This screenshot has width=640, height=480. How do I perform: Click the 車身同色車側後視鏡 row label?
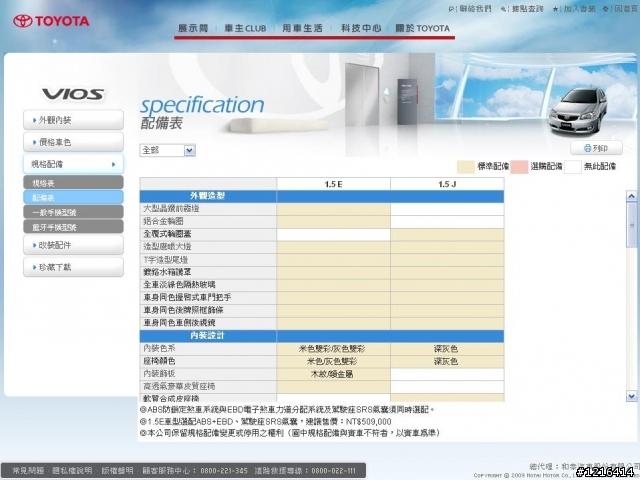tap(179, 323)
